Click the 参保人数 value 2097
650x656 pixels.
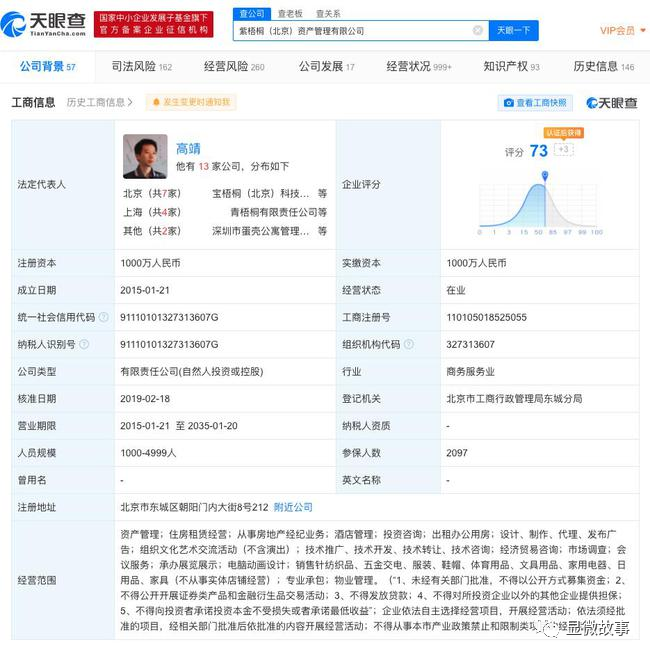pyautogui.click(x=457, y=453)
